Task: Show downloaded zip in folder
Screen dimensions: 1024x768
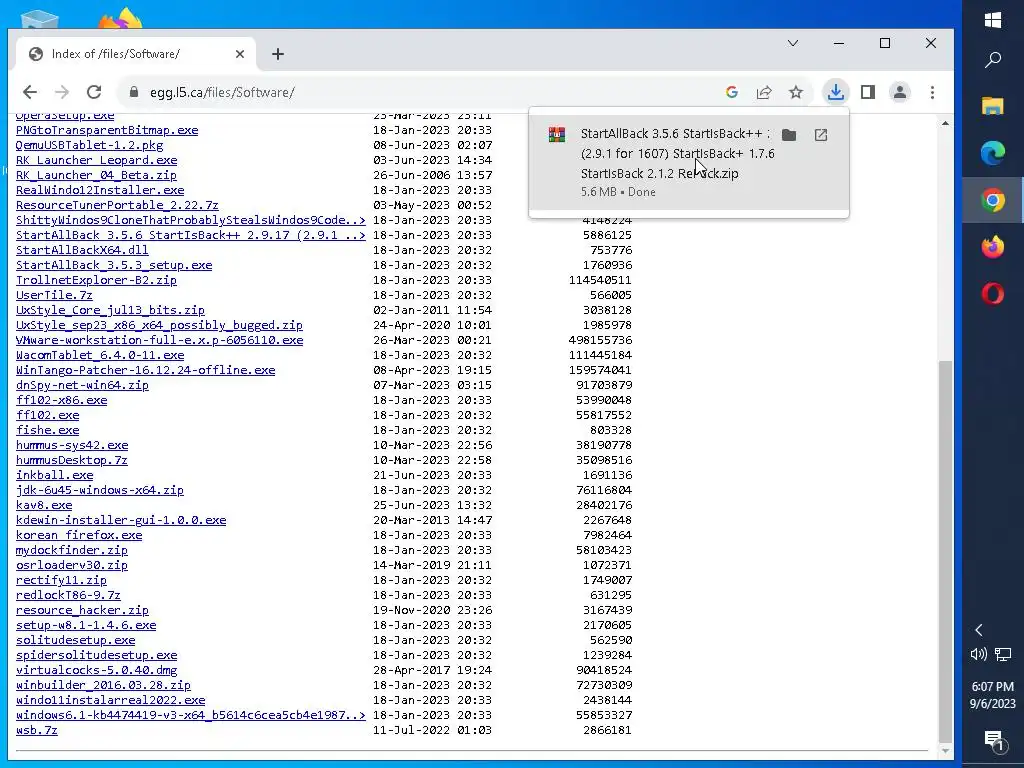Action: (x=789, y=135)
